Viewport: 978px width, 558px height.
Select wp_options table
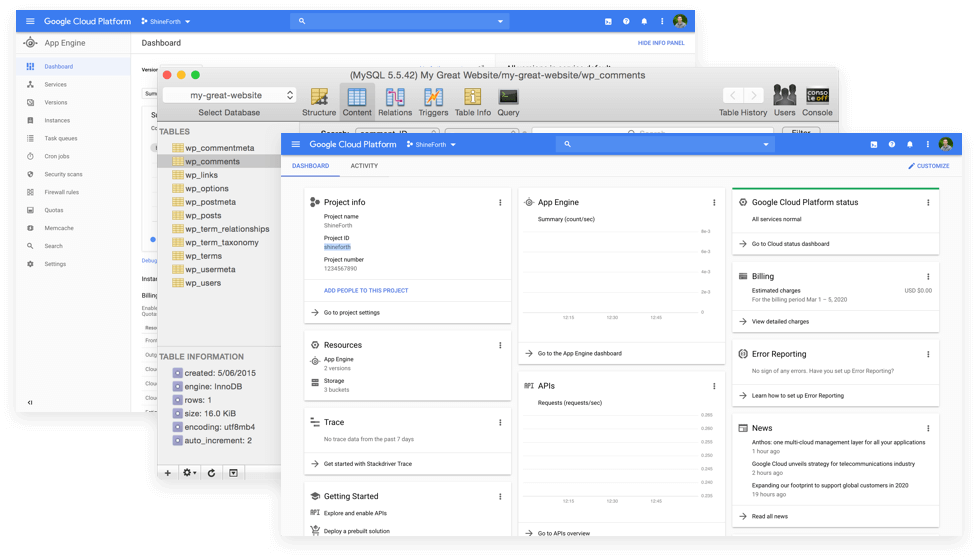tap(207, 189)
